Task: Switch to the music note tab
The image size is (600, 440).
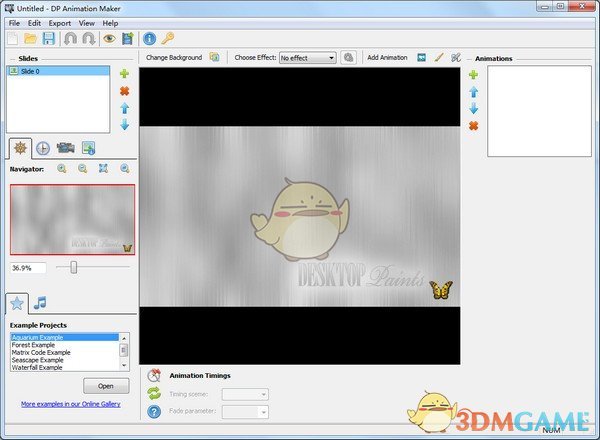Action: [x=40, y=303]
